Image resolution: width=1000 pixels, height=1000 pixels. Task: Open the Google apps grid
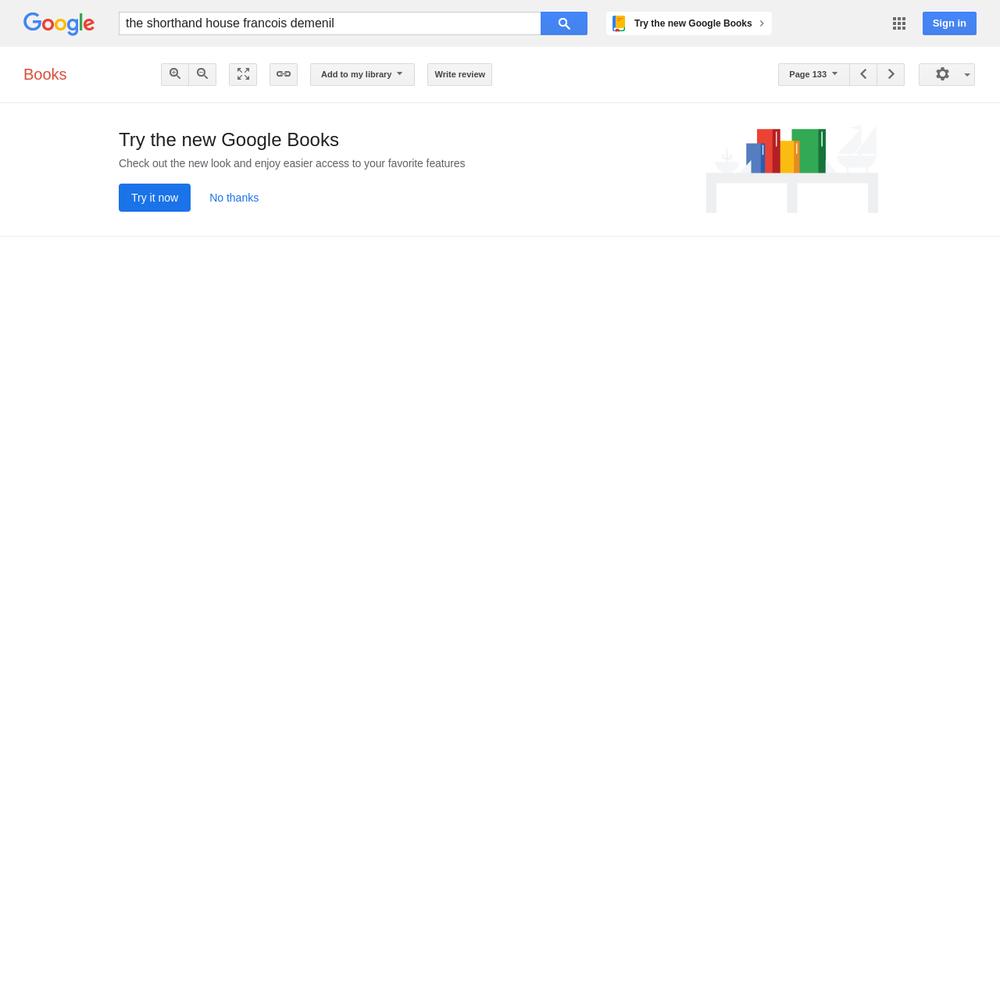pos(899,24)
